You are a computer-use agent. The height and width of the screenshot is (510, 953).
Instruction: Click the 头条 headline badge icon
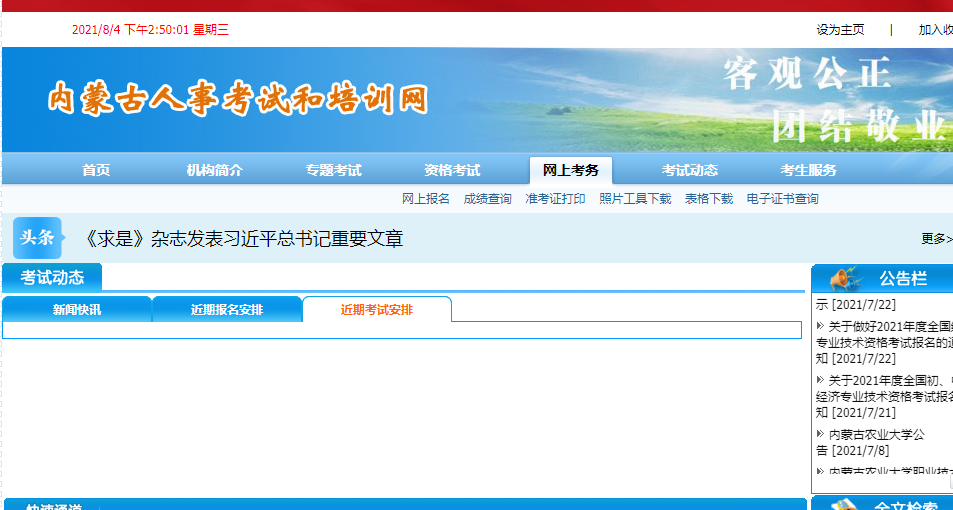point(38,238)
